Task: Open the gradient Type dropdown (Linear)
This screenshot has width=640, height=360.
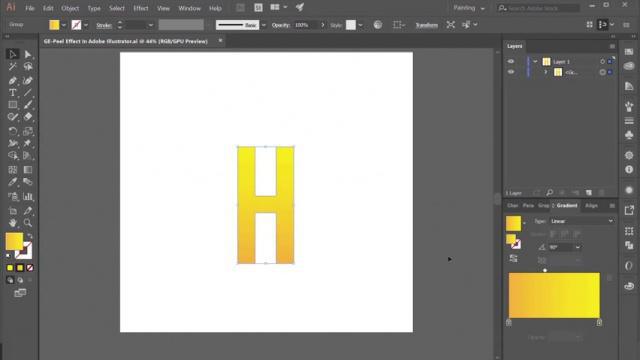Action: 581,221
